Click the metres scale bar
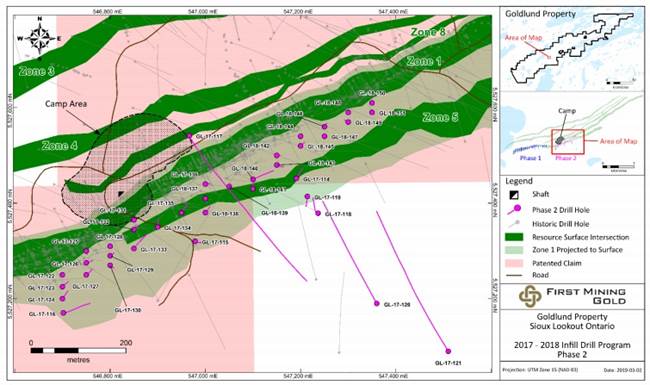This screenshot has width=650, height=385. coord(78,351)
